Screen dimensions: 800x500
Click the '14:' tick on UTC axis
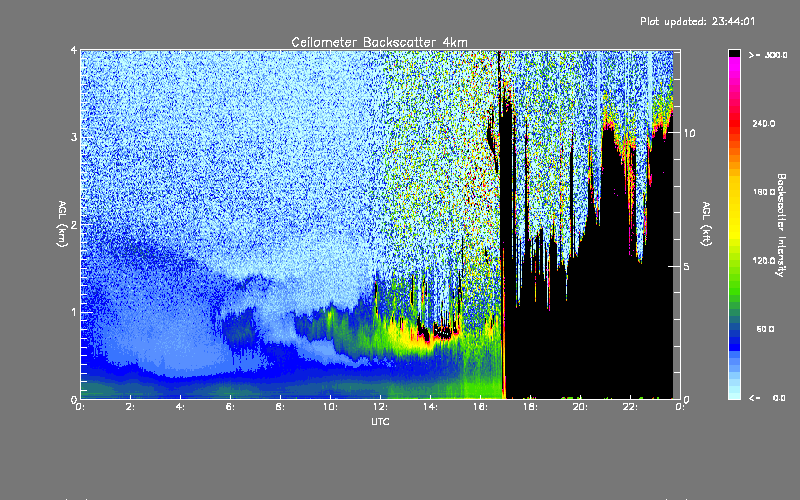pyautogui.click(x=430, y=407)
